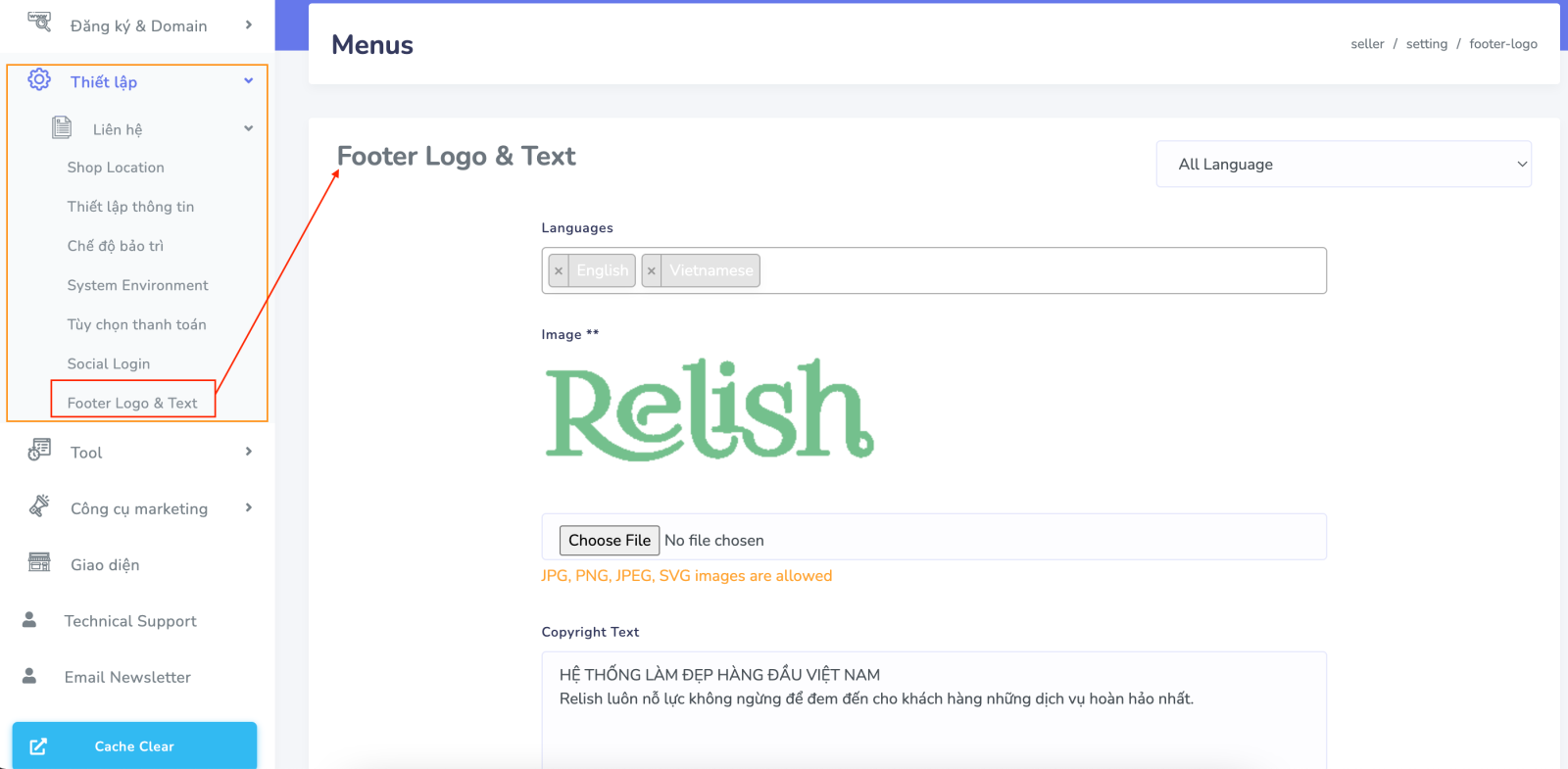Screen dimensions: 1568x769
Task: Click the person icon beside Email Newsletter
Action: point(29,676)
